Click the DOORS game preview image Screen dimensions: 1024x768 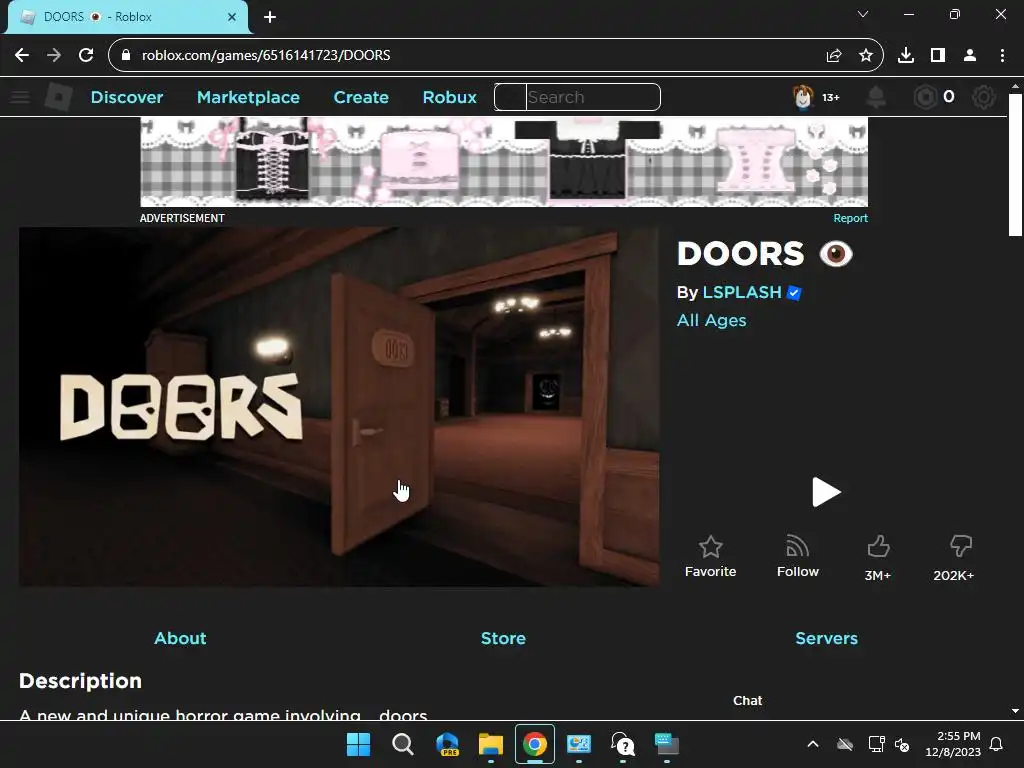click(x=339, y=407)
